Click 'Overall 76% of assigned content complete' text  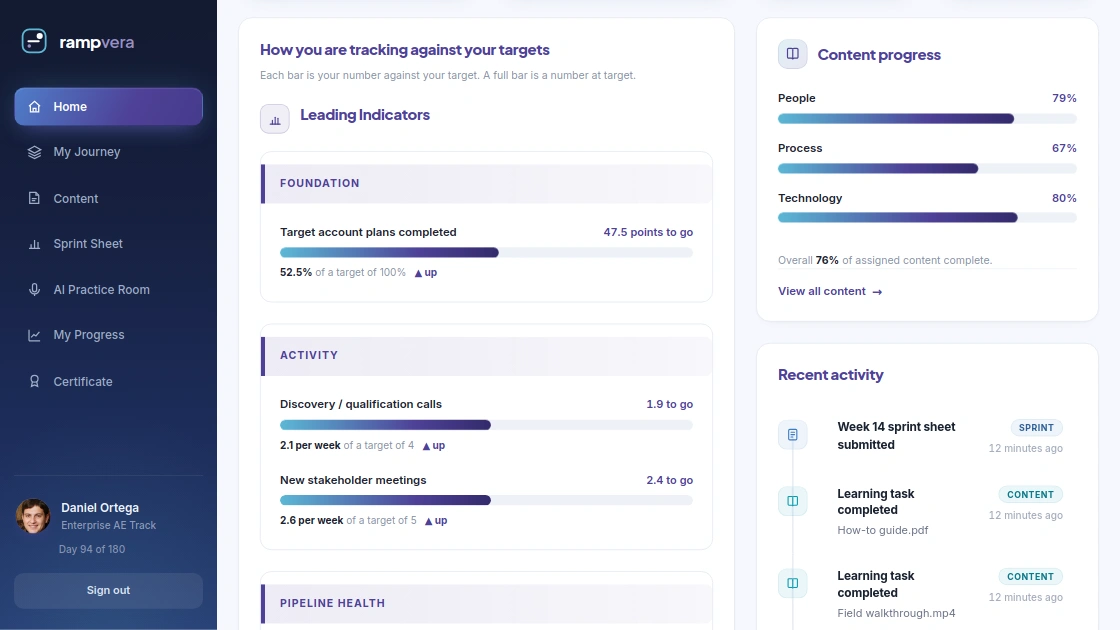885,260
